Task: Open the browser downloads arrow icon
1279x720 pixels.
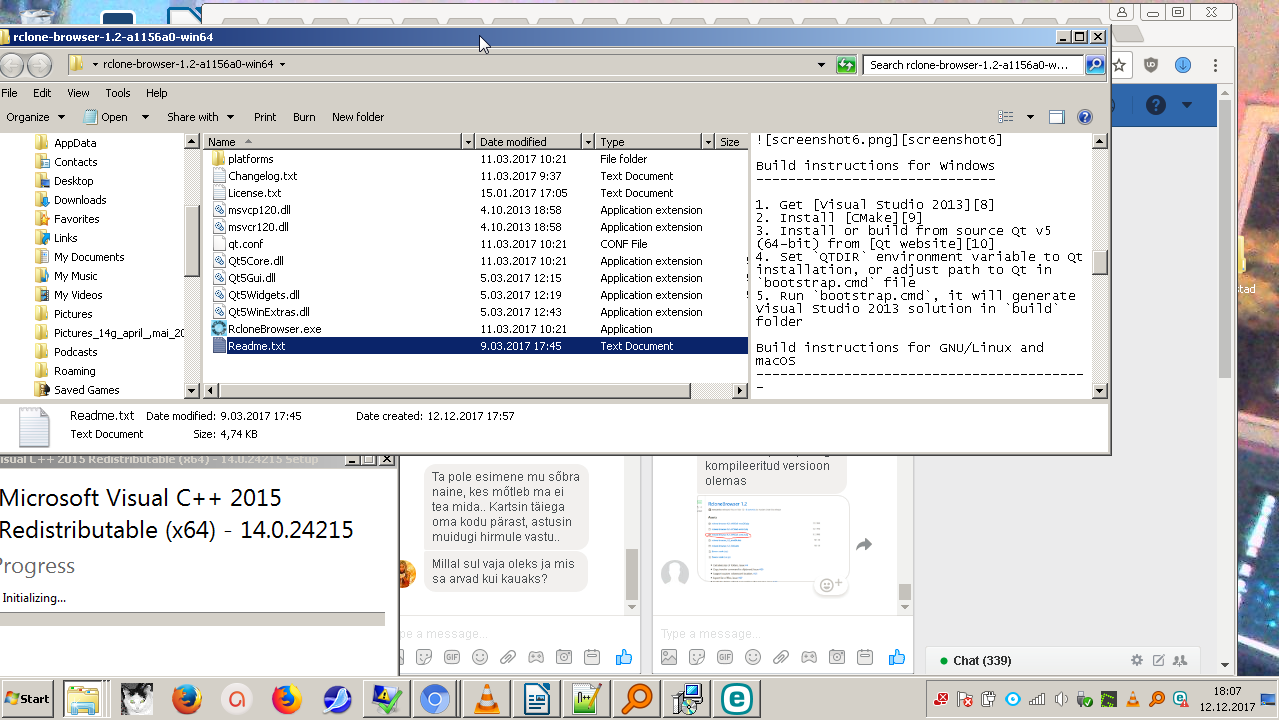Action: pos(1182,65)
